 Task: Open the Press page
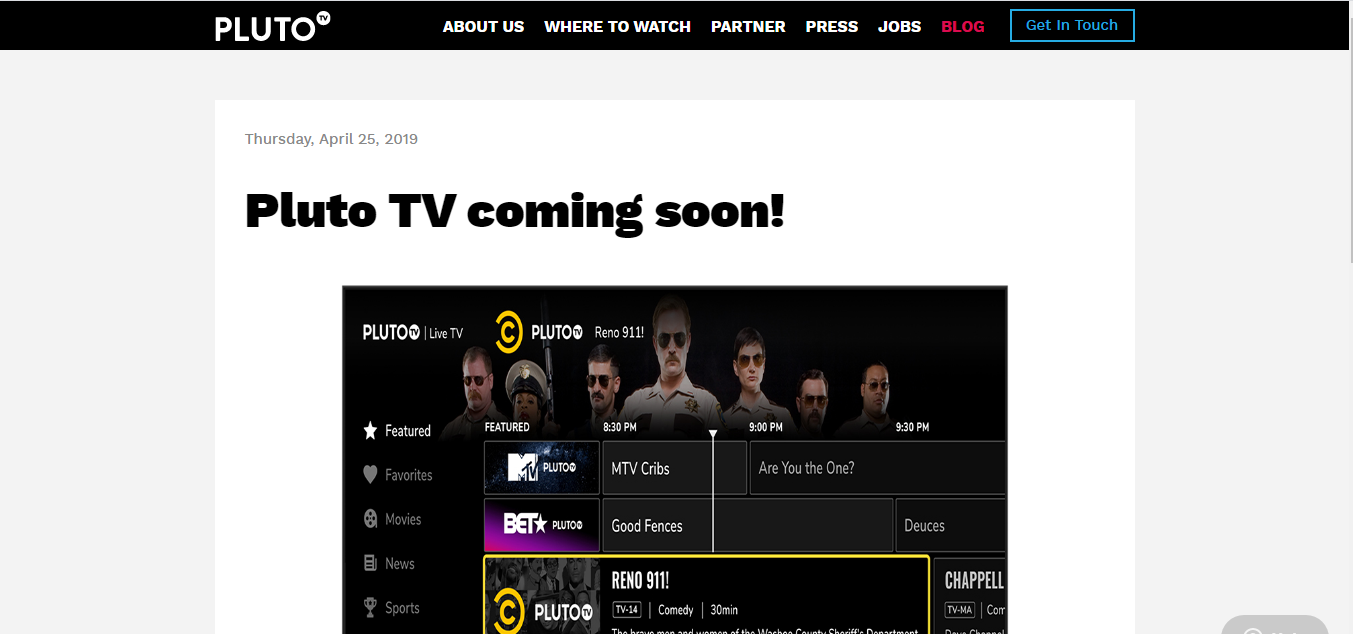[x=832, y=27]
